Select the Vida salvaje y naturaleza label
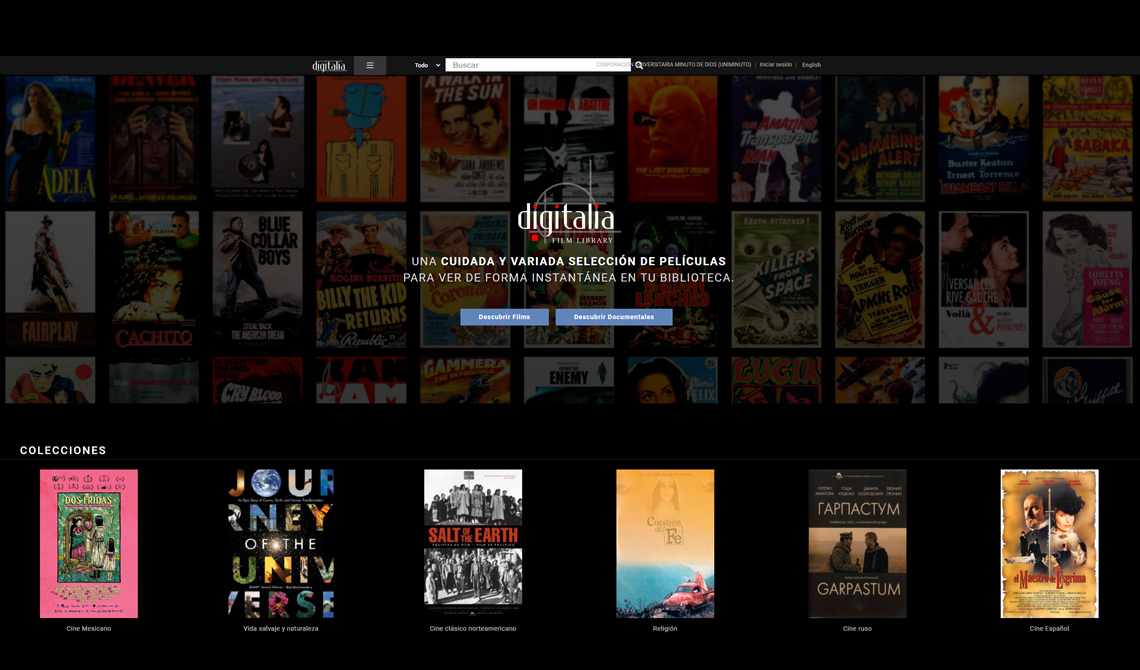The height and width of the screenshot is (670, 1140). click(281, 629)
